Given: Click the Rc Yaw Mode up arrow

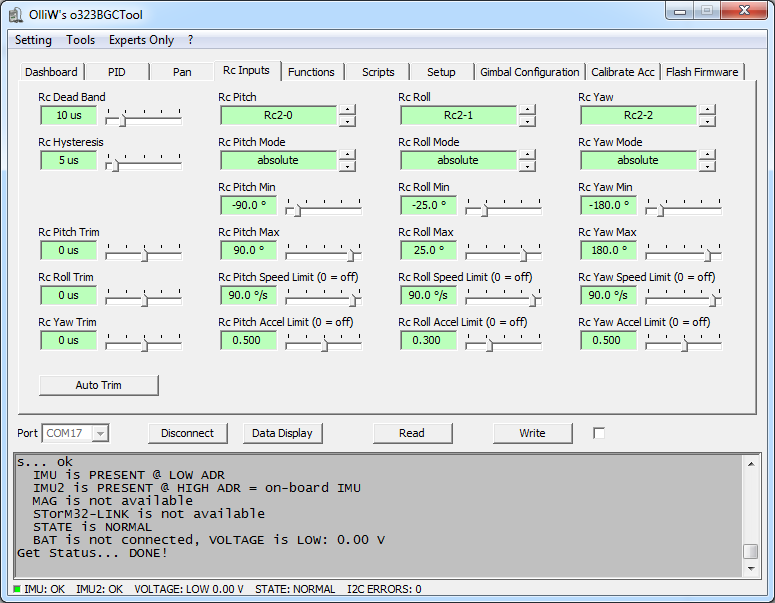Looking at the screenshot, I should click(x=707, y=155).
